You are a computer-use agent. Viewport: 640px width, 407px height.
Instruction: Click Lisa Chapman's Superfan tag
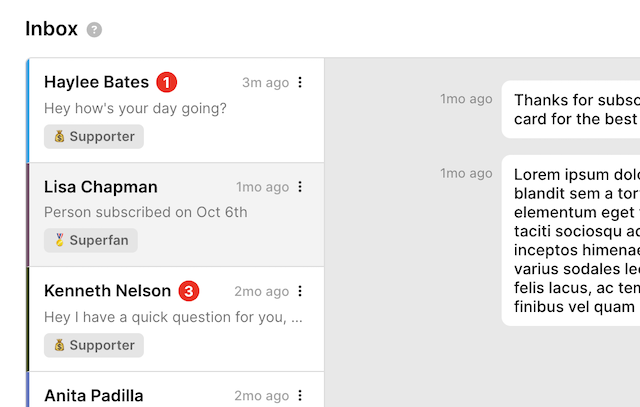point(91,240)
